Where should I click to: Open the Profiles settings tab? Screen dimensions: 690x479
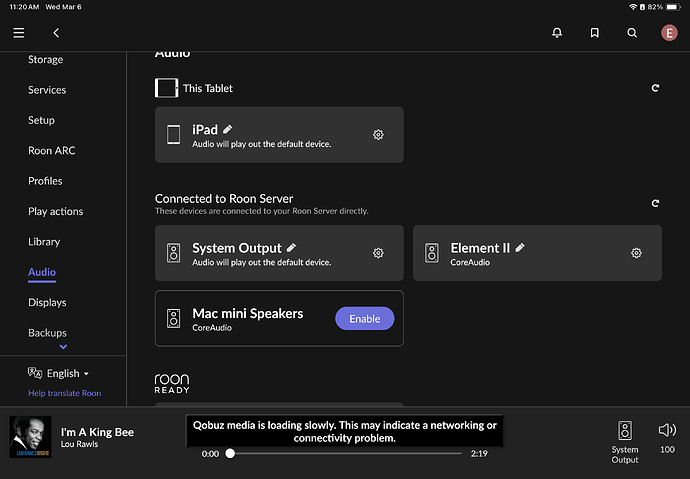click(45, 181)
